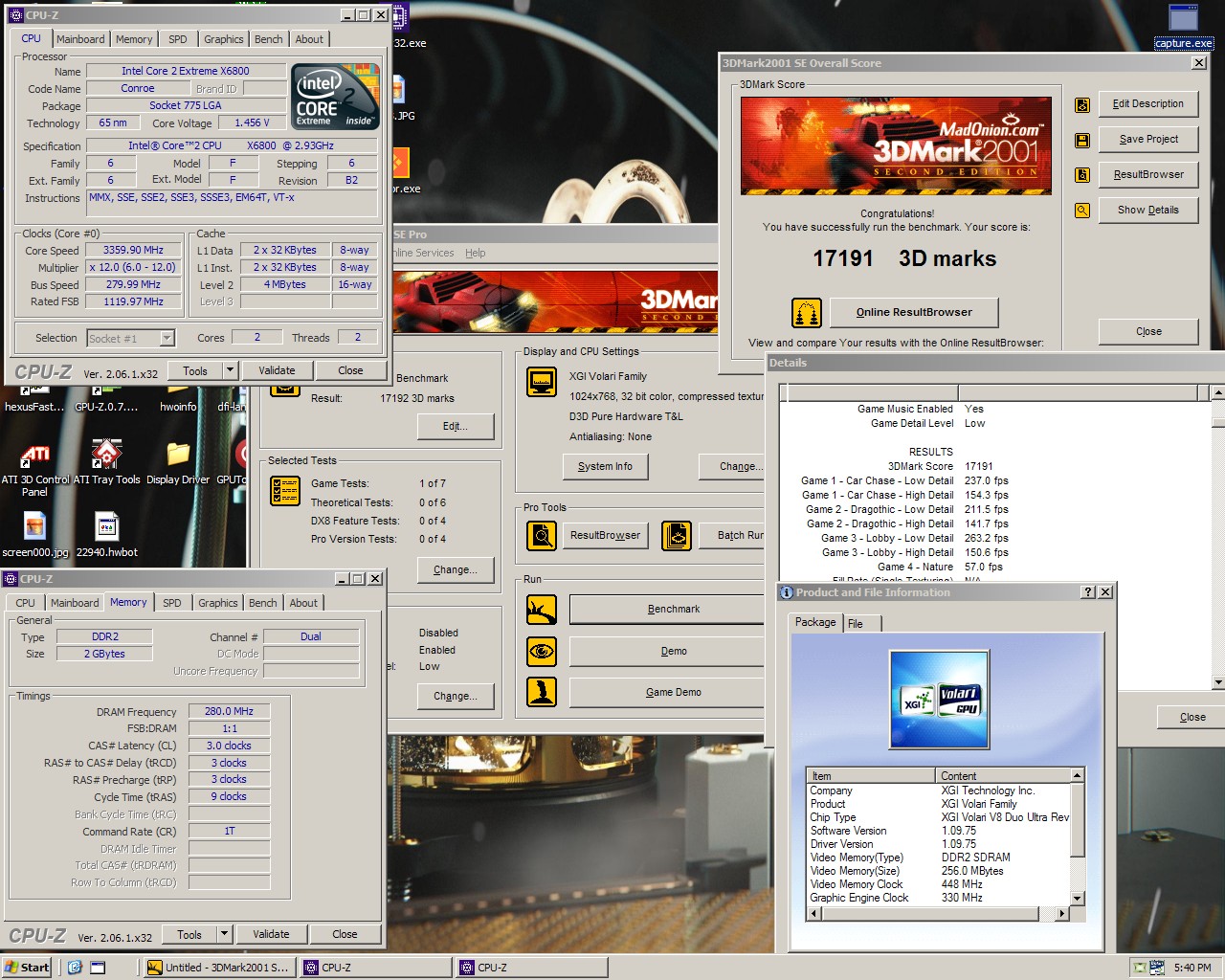This screenshot has width=1225, height=980.
Task: Open the capture.exe desktop icon
Action: point(1184,27)
